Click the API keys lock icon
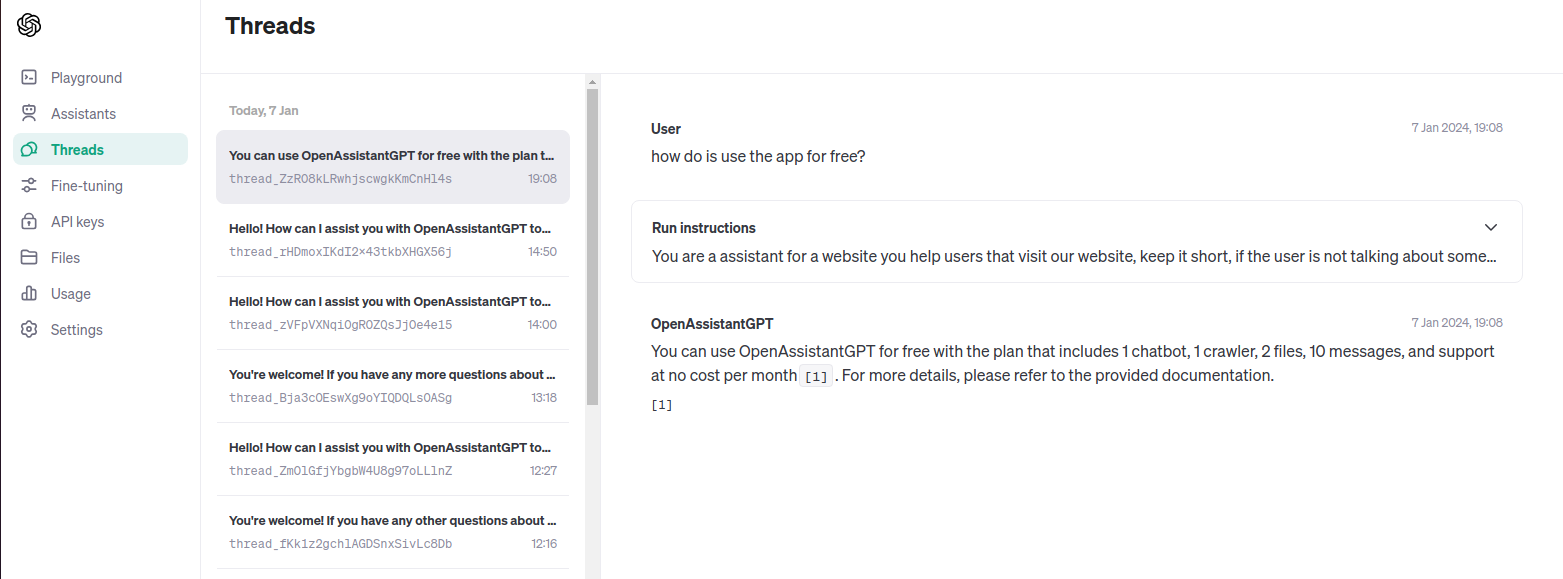Screen dimensions: 1563x579 coord(30,222)
